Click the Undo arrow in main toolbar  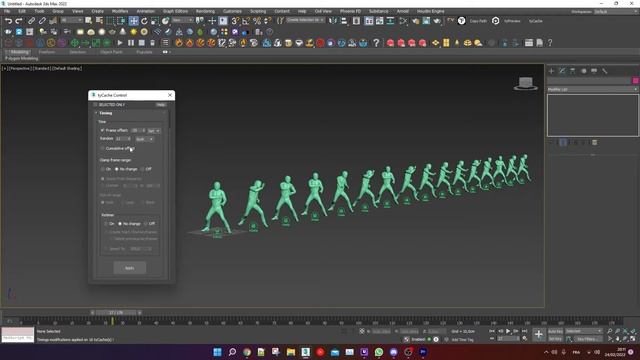[x=8, y=21]
